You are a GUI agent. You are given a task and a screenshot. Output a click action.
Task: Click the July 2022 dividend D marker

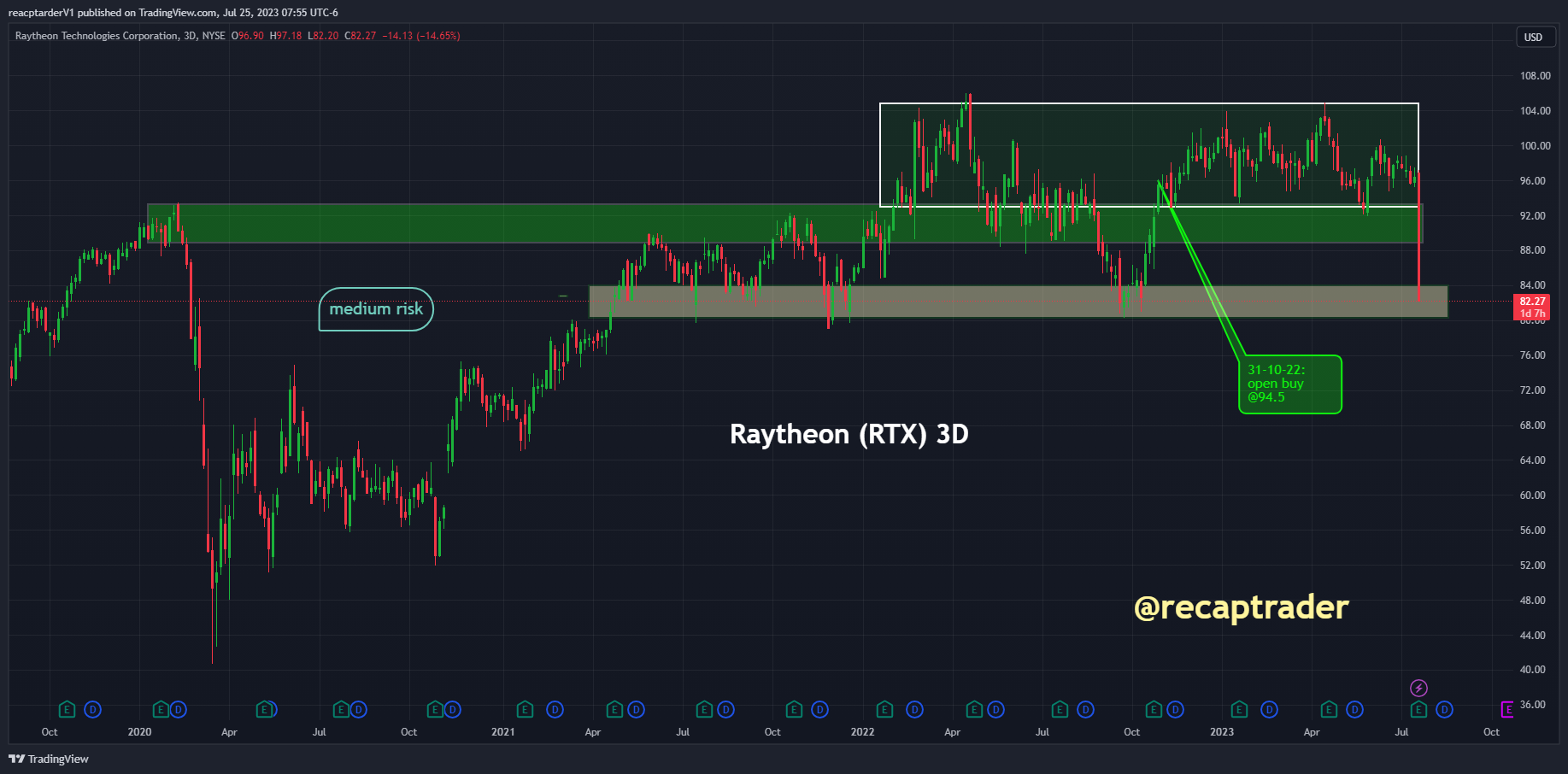pyautogui.click(x=1085, y=709)
